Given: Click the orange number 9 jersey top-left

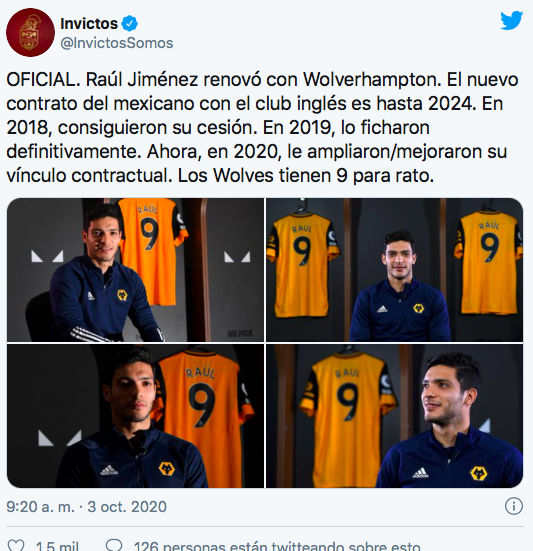Looking at the screenshot, I should (x=152, y=249).
